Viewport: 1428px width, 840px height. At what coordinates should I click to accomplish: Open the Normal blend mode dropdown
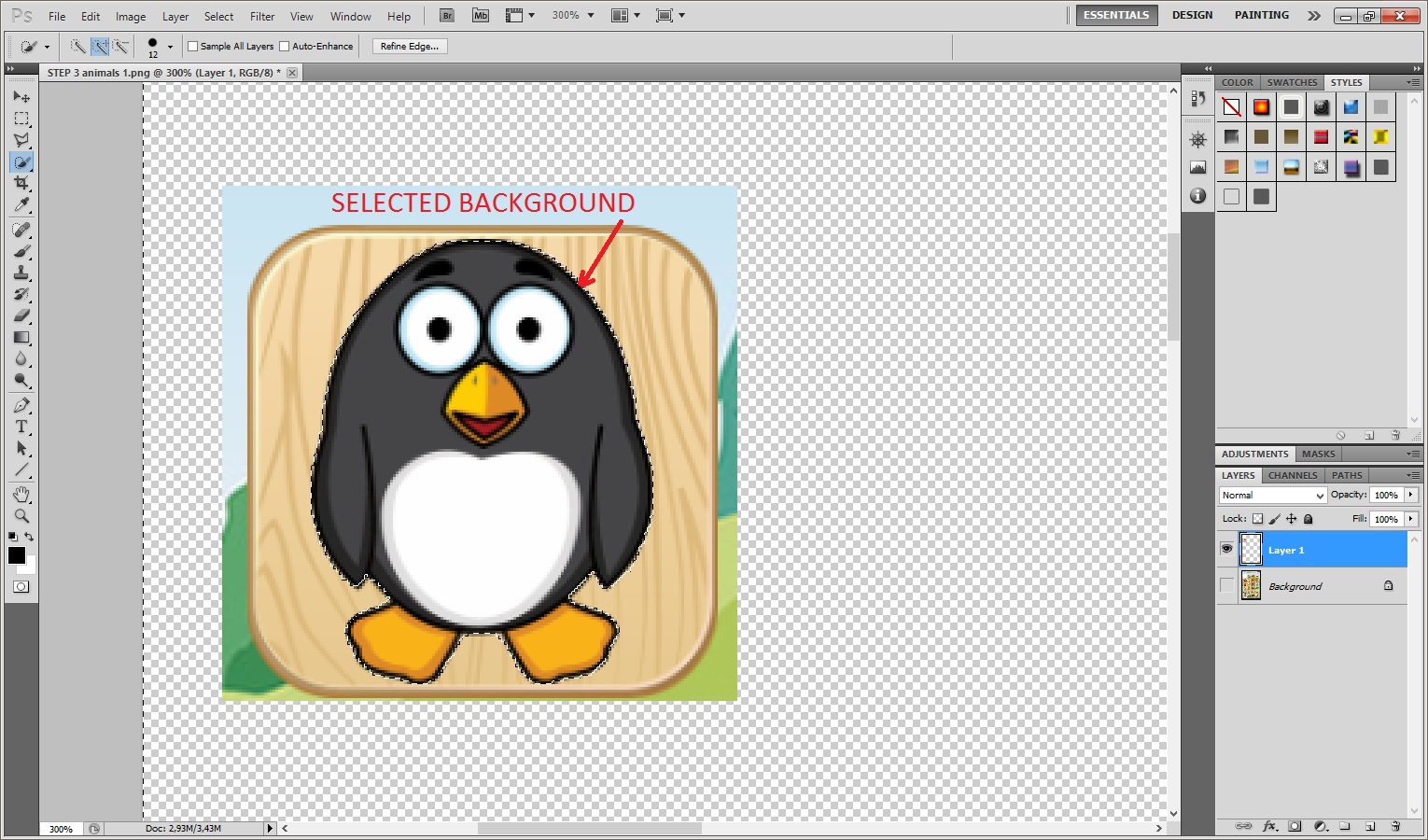[1272, 496]
